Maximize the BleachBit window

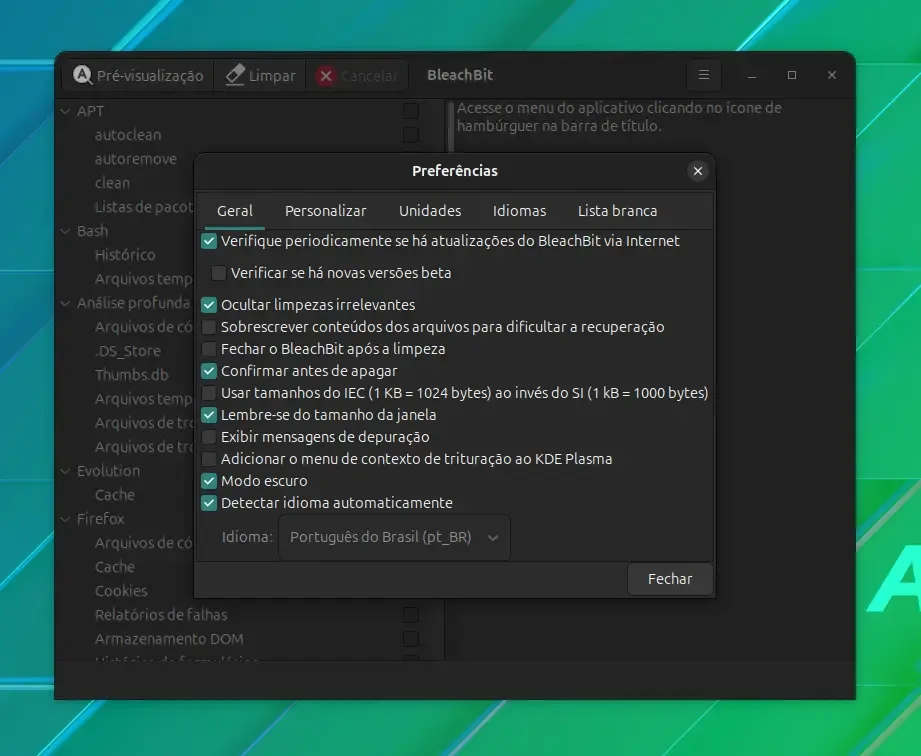(792, 75)
